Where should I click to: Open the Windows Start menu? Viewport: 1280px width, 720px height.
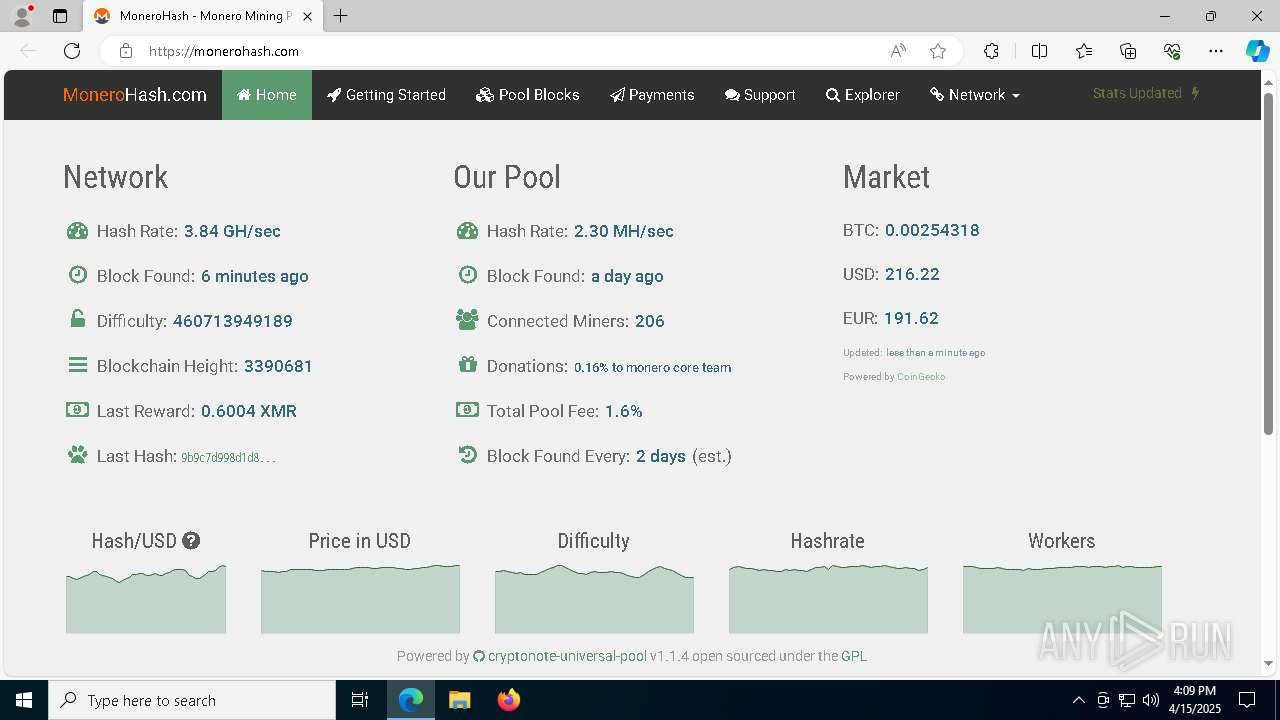(24, 700)
